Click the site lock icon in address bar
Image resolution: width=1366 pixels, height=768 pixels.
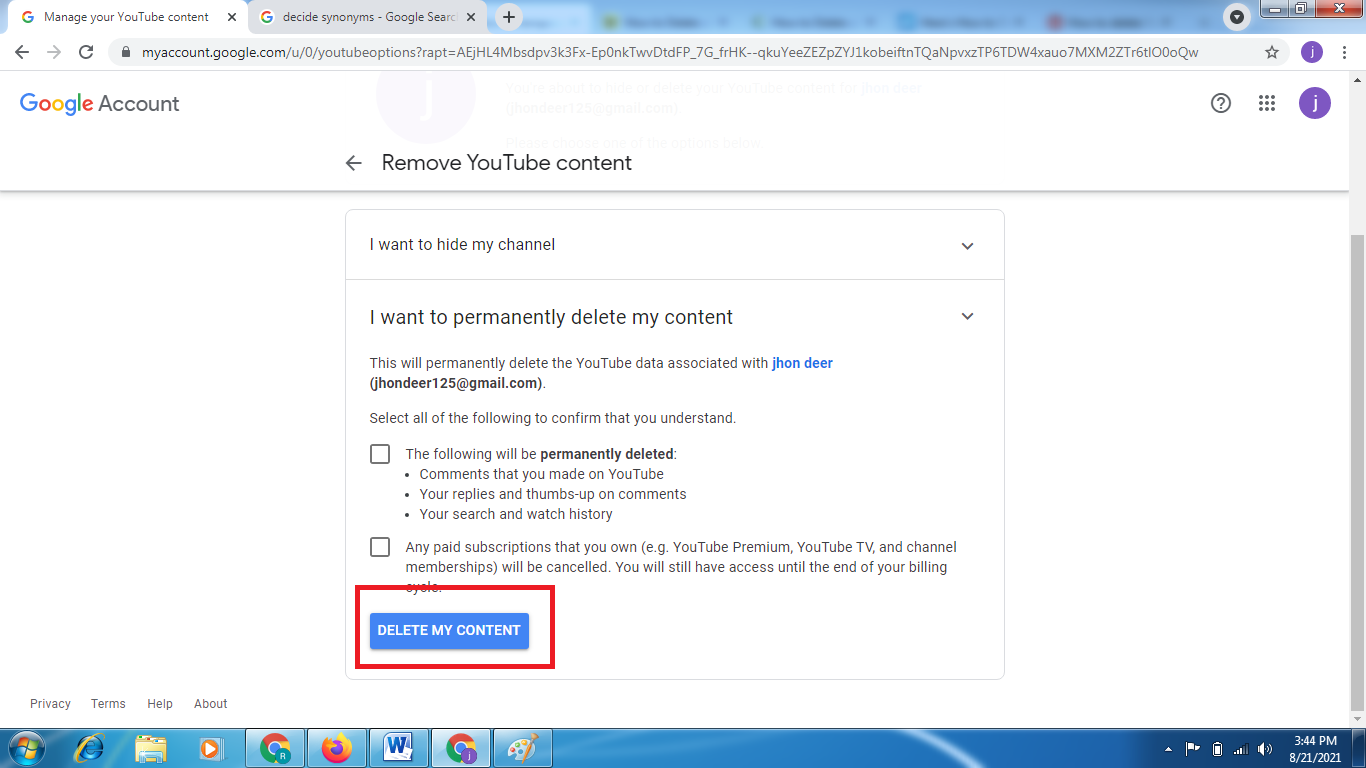[x=125, y=52]
